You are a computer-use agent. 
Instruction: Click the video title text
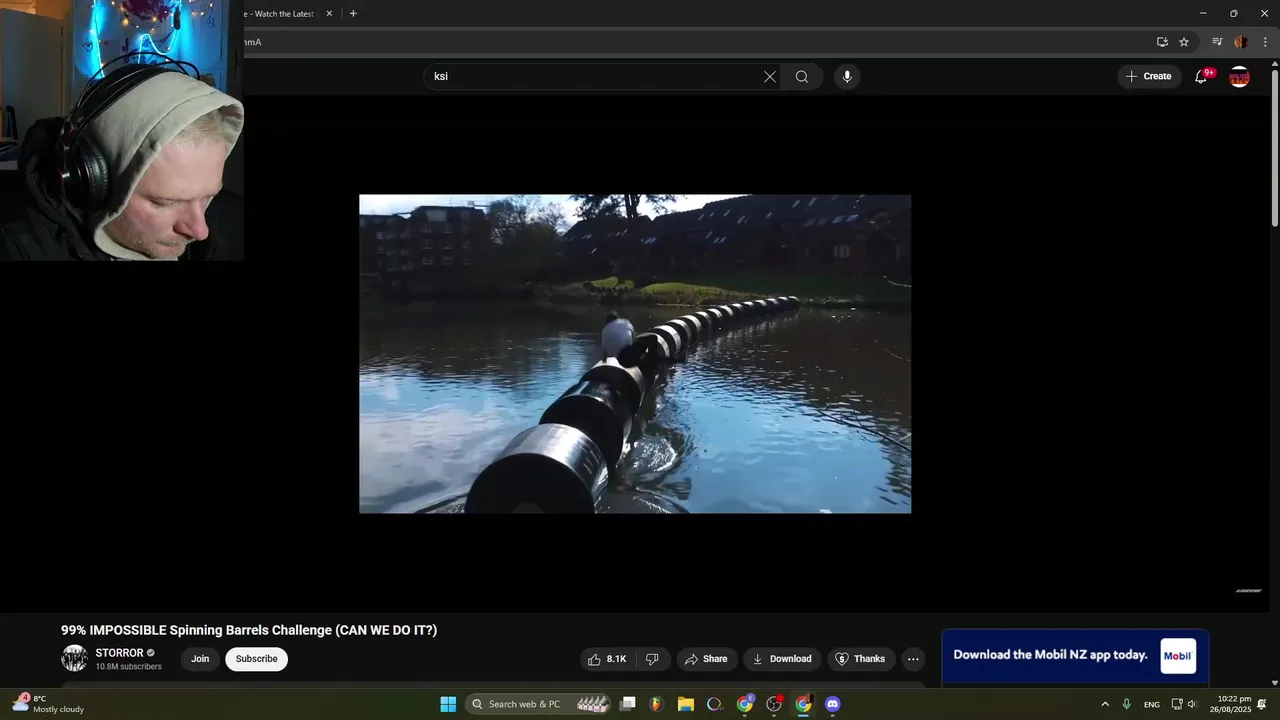point(249,630)
